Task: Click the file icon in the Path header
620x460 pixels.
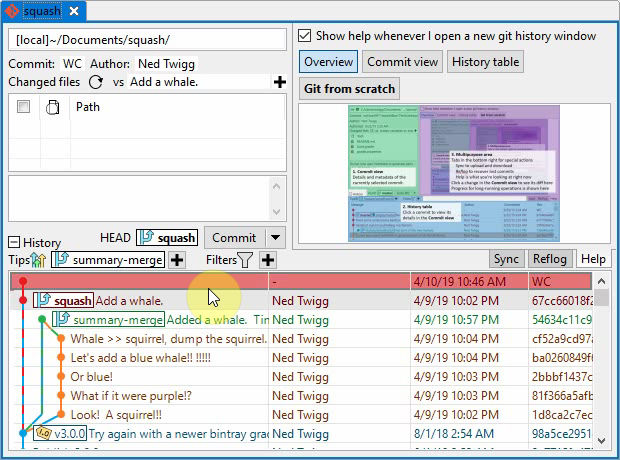Action: 53,107
